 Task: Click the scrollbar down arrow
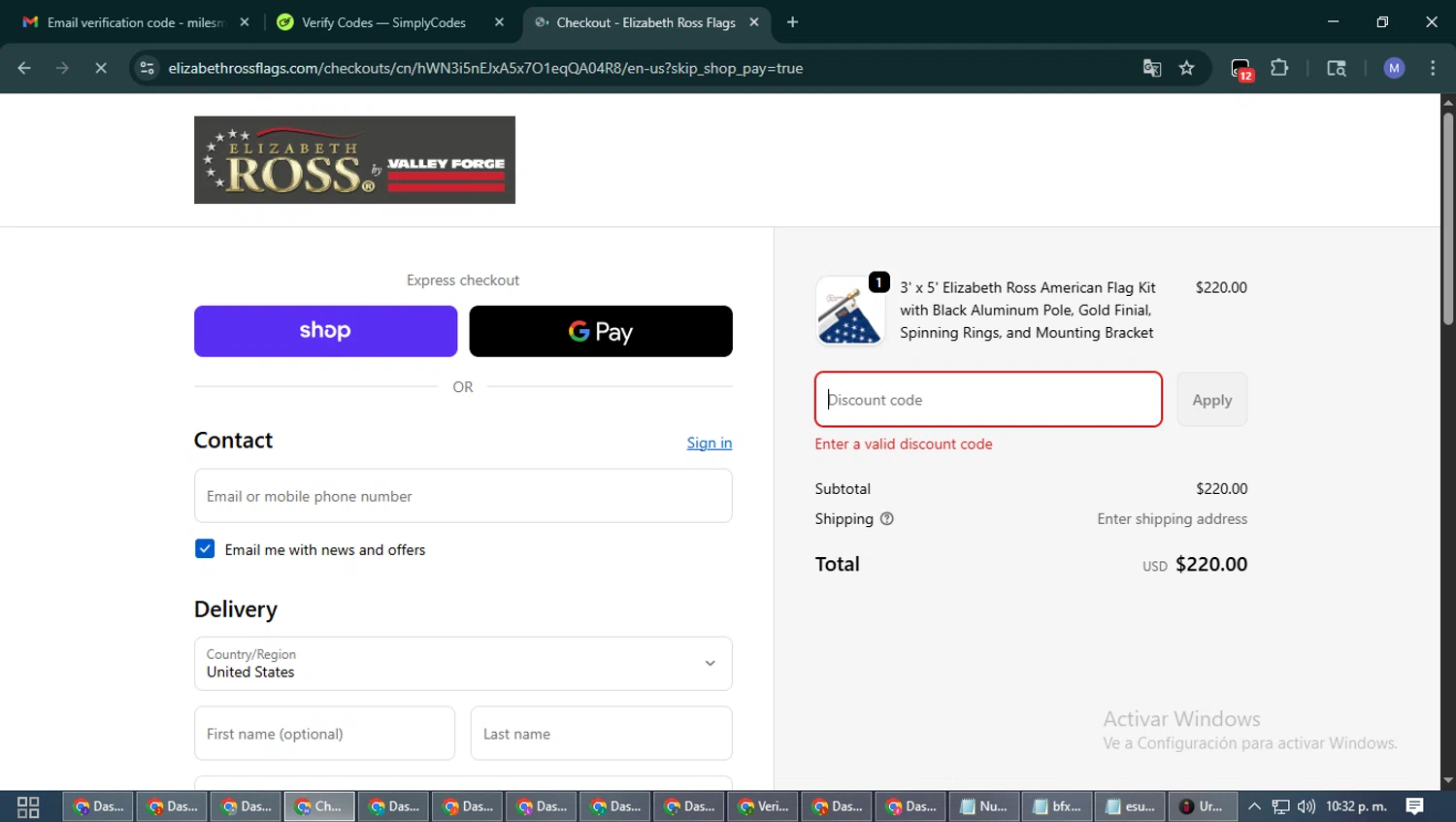pyautogui.click(x=1448, y=780)
